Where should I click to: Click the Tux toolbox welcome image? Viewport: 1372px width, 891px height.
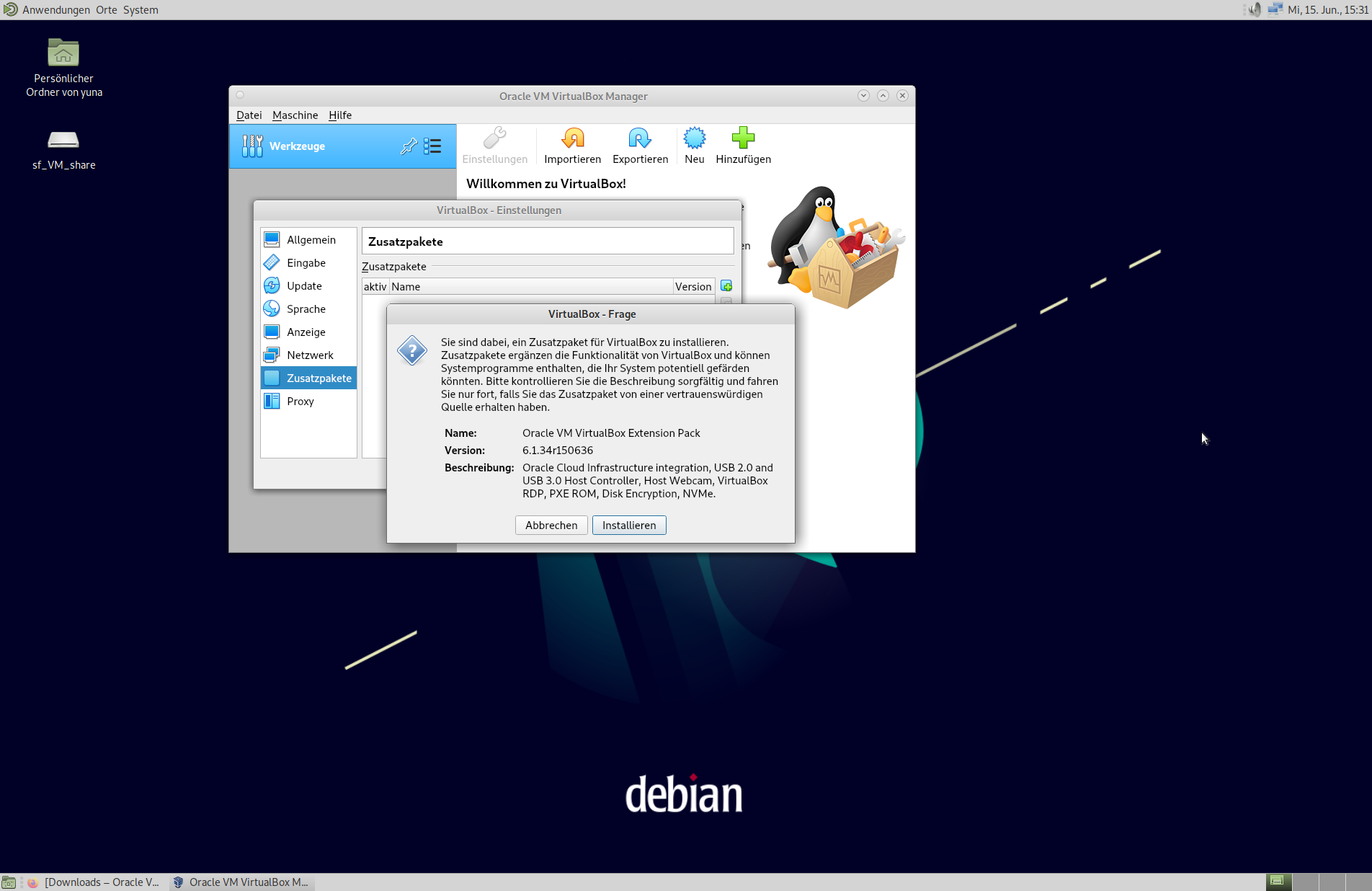click(836, 248)
